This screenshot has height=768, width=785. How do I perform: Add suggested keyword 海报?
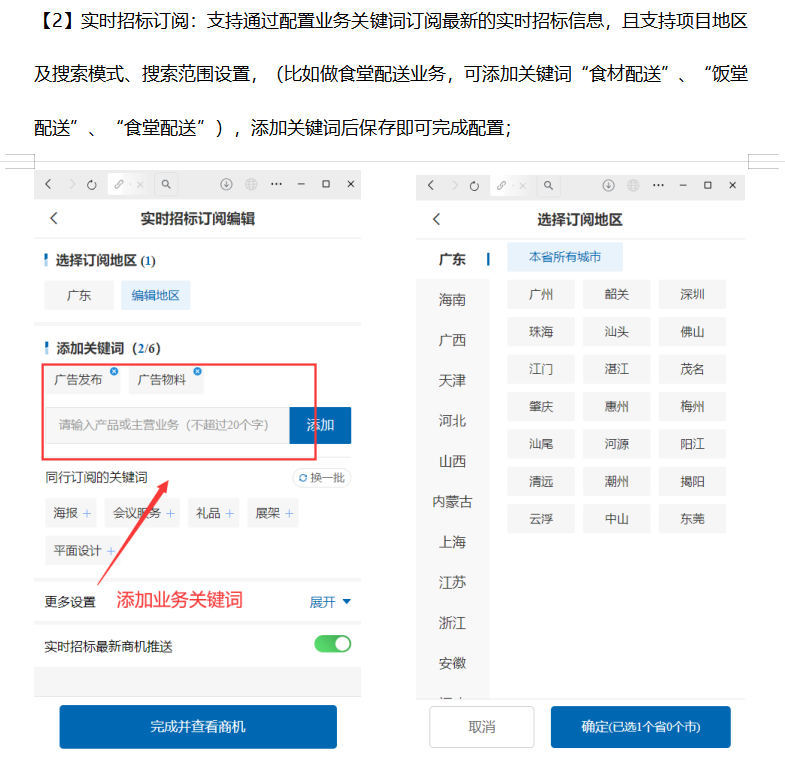click(x=73, y=514)
